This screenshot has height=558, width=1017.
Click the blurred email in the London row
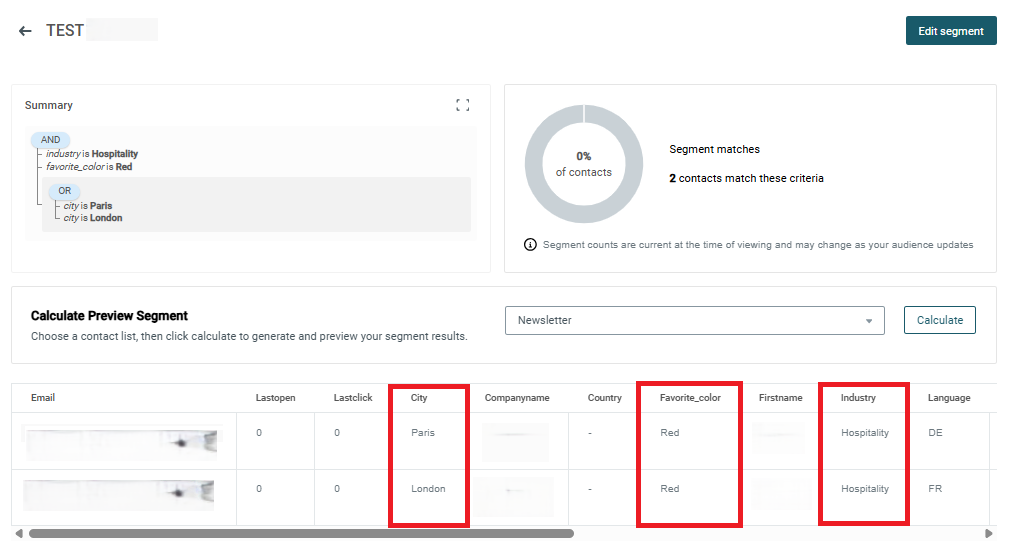tap(119, 495)
